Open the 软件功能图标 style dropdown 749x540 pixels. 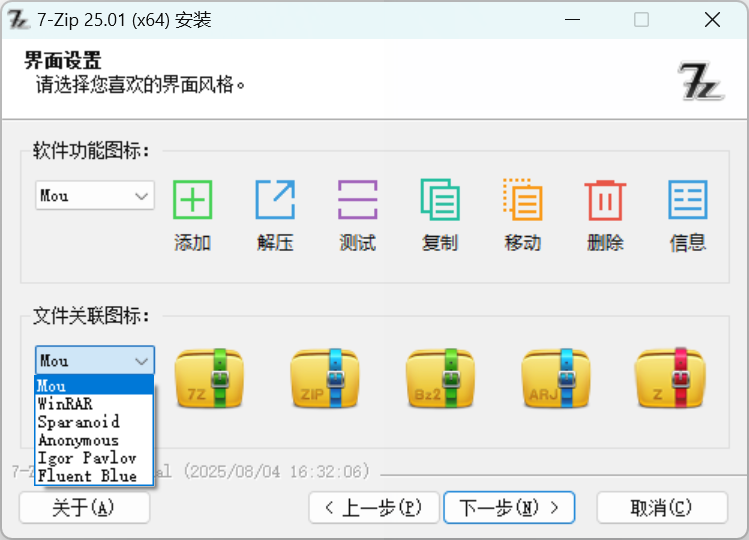pos(95,196)
